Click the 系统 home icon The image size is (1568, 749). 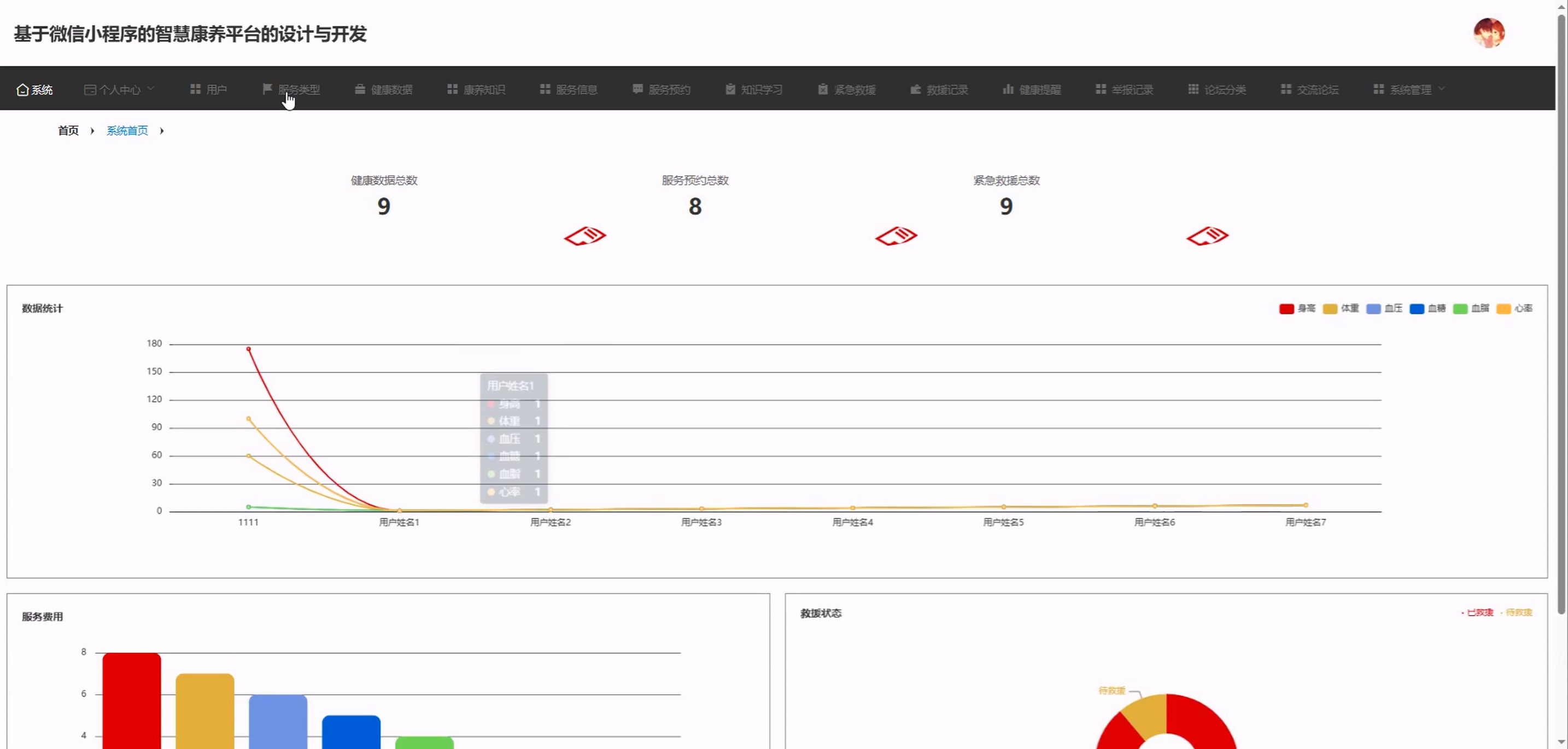(22, 90)
